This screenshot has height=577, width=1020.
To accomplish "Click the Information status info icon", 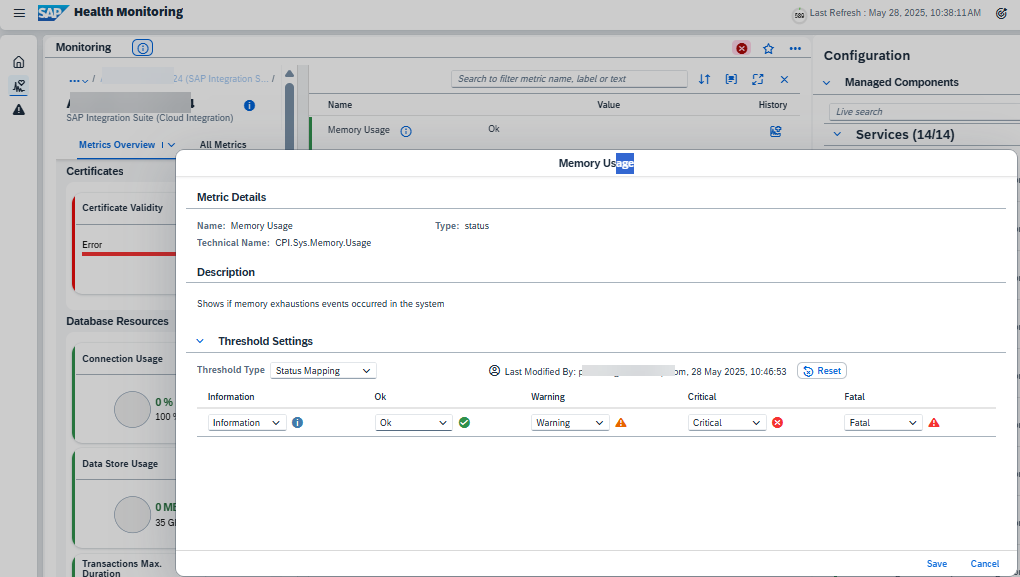I will [x=297, y=422].
